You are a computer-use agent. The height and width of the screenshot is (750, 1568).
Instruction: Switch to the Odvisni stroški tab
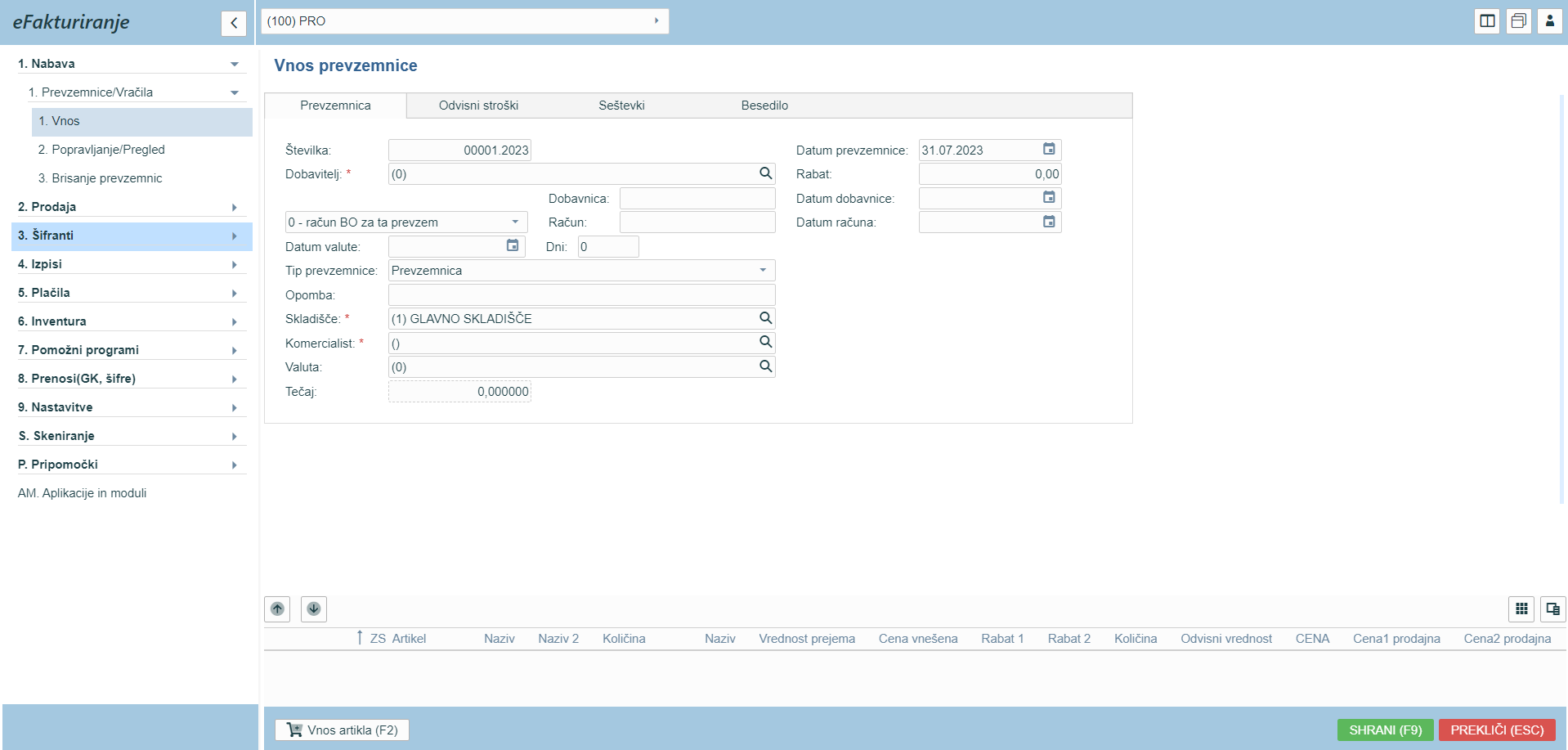tap(478, 106)
